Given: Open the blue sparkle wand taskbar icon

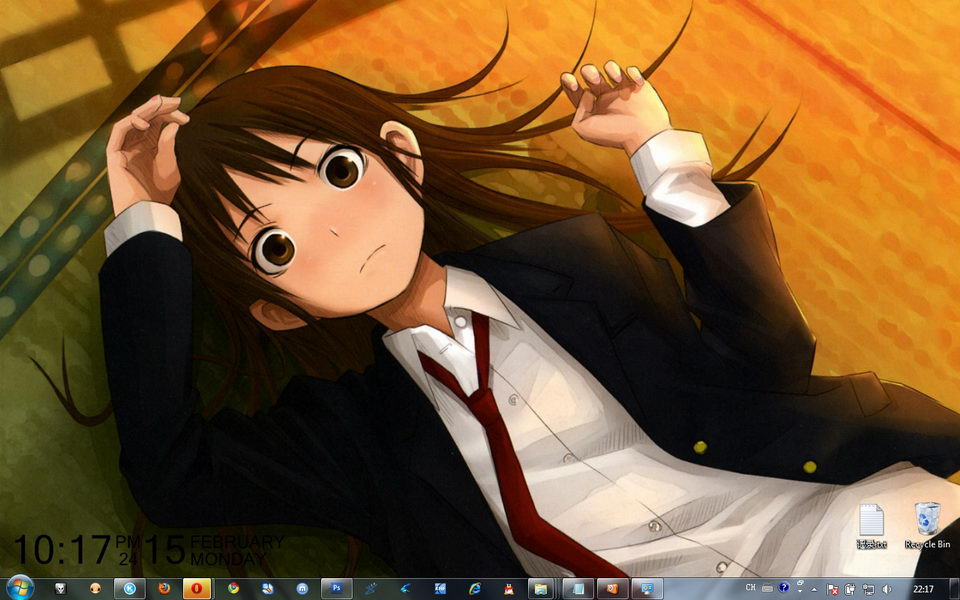Looking at the screenshot, I should pos(371,588).
